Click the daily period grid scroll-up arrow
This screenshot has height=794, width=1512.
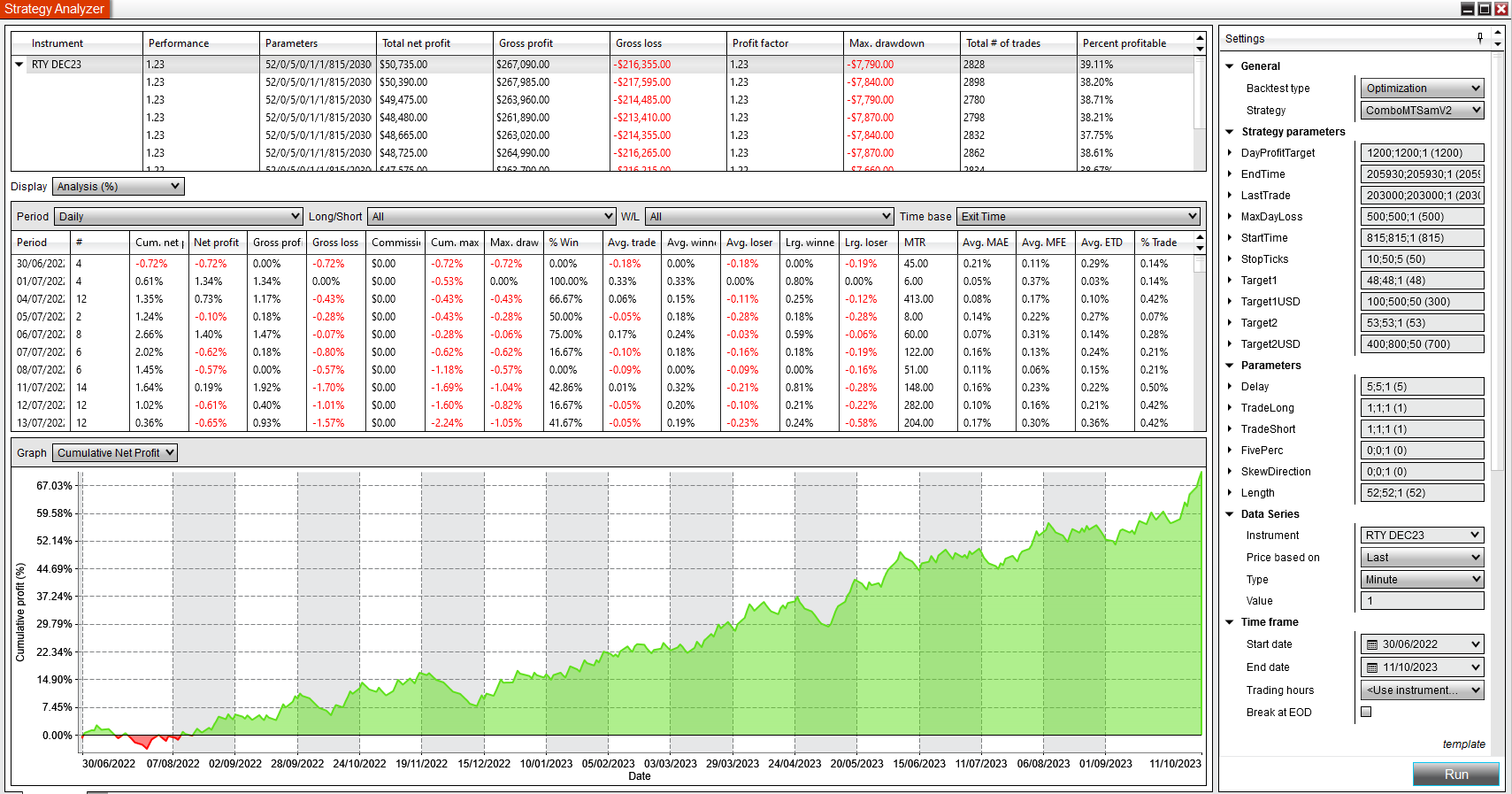click(x=1200, y=237)
